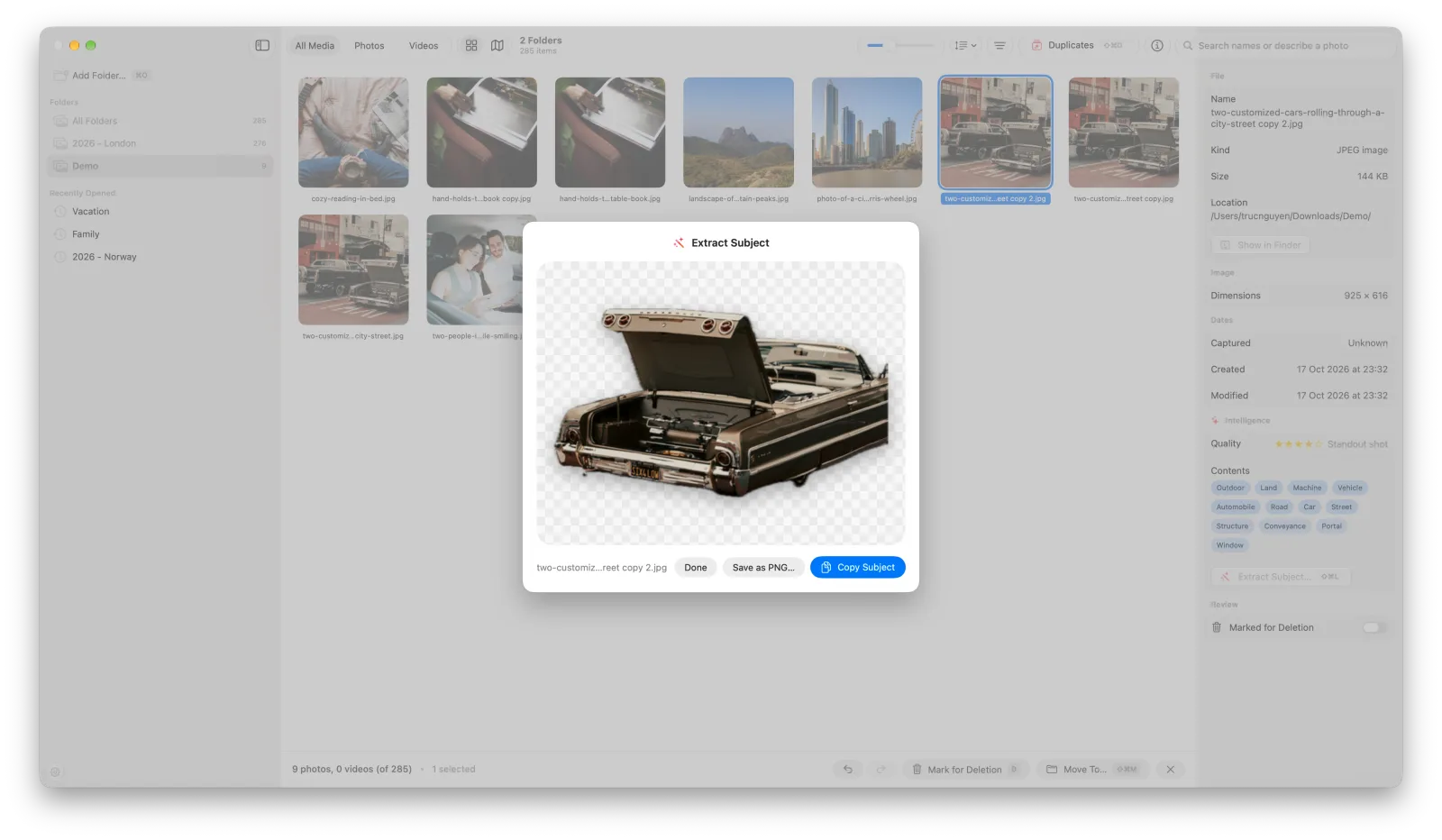Click the Window content tag

click(1229, 545)
